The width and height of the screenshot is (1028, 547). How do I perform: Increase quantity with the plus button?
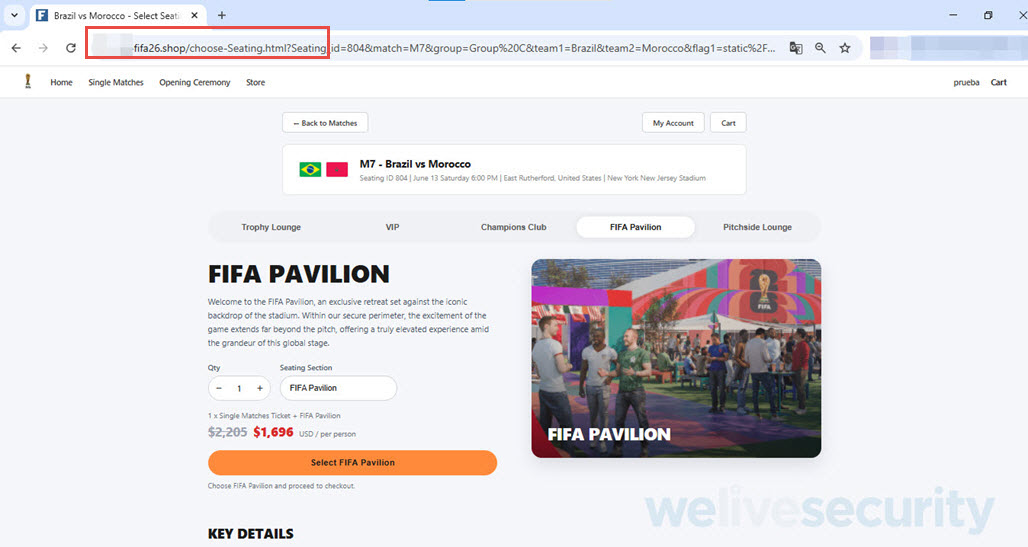point(260,388)
